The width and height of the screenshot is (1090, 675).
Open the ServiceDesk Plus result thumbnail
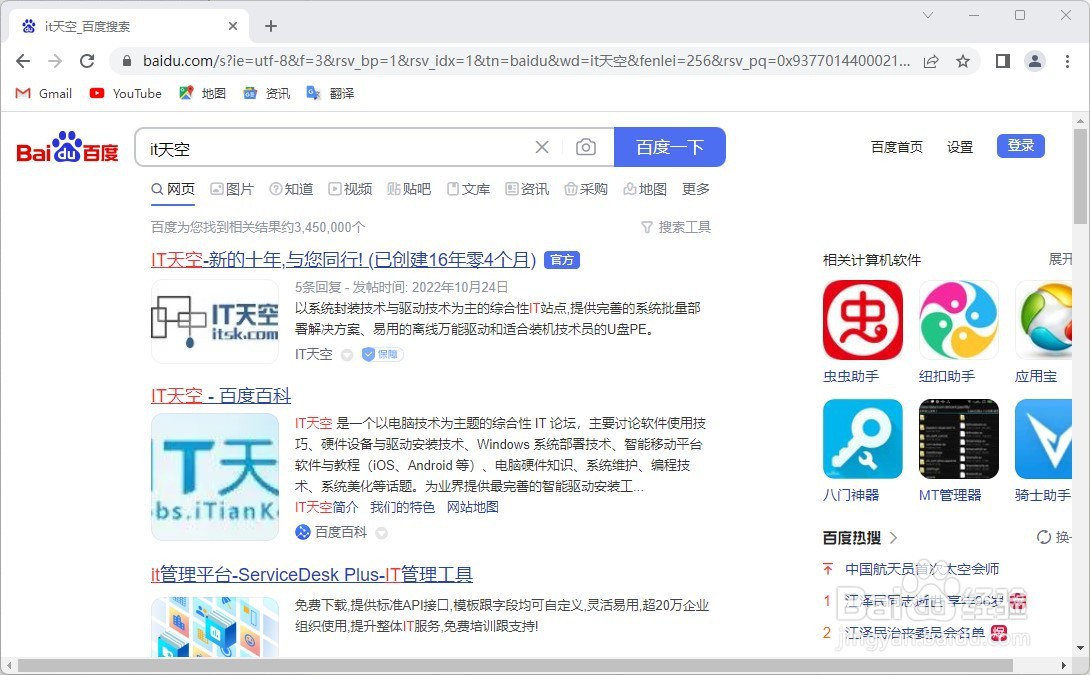pyautogui.click(x=215, y=626)
